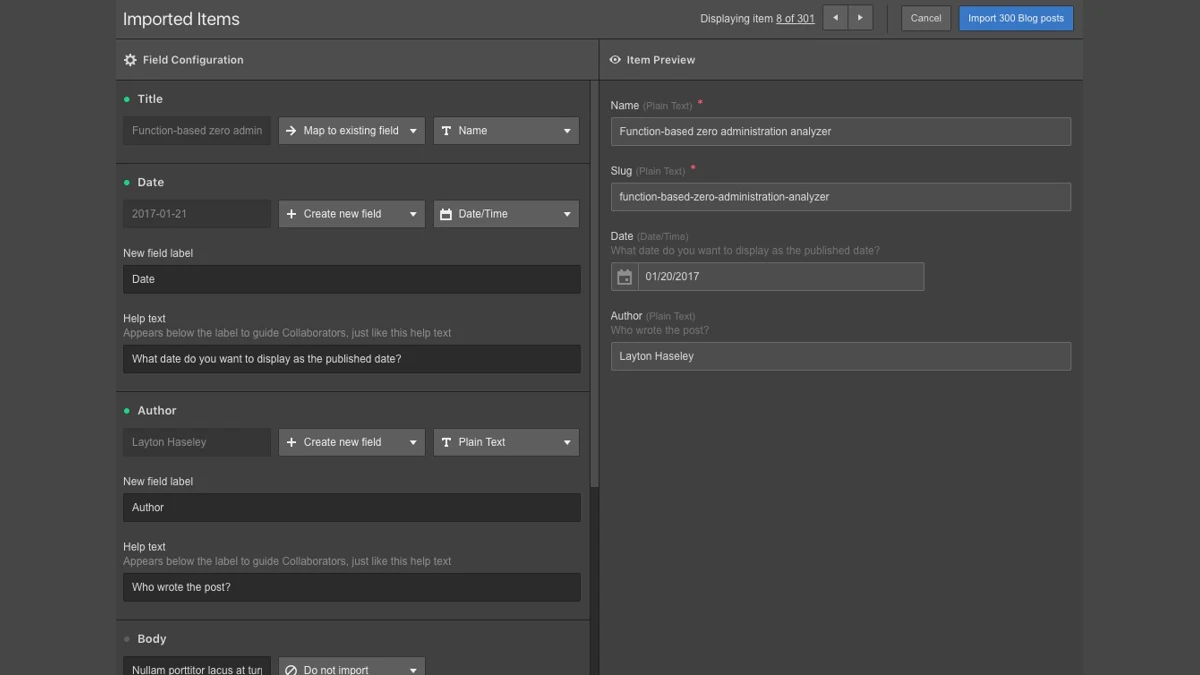Click the Field Configuration gear icon
Viewport: 1200px width, 675px height.
click(x=130, y=60)
